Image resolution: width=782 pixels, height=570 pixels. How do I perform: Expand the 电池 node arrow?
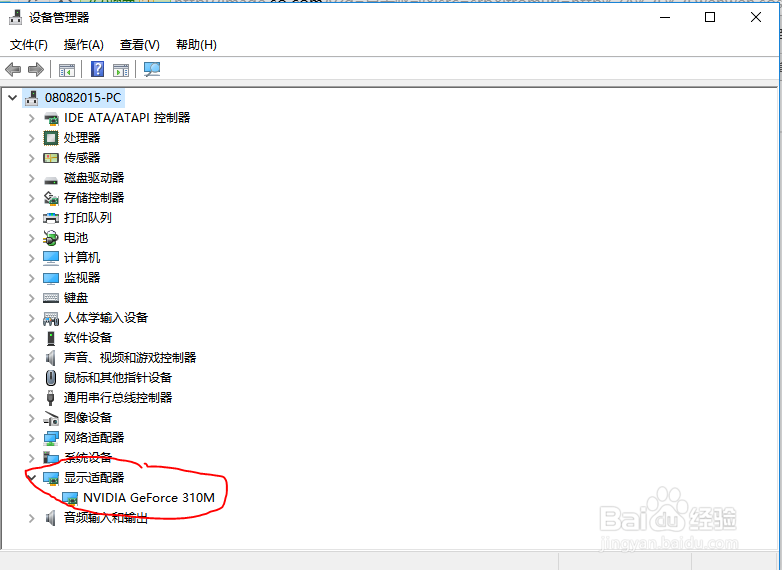[31, 238]
